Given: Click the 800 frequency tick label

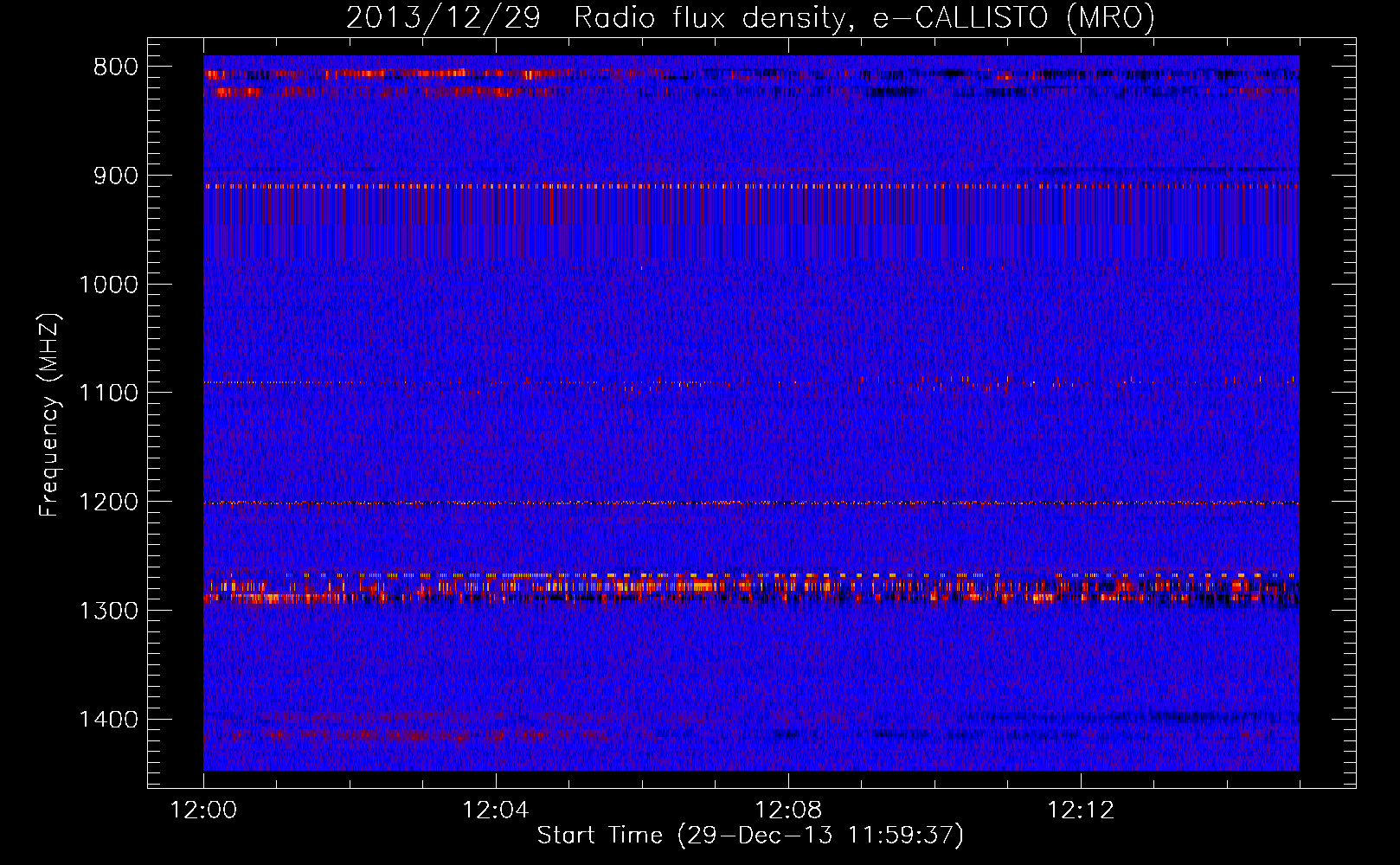Looking at the screenshot, I should point(115,67).
